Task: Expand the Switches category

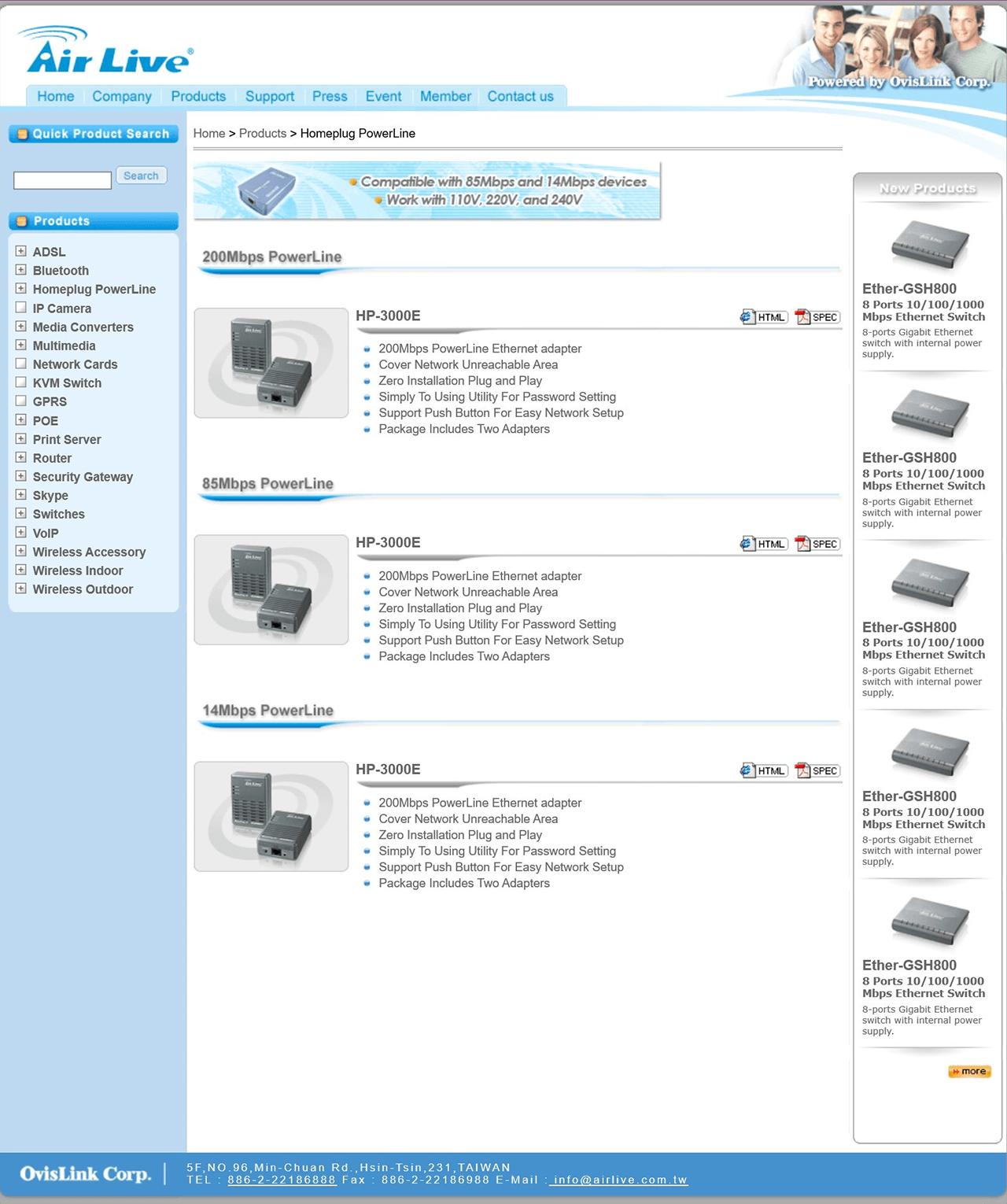Action: 21,514
